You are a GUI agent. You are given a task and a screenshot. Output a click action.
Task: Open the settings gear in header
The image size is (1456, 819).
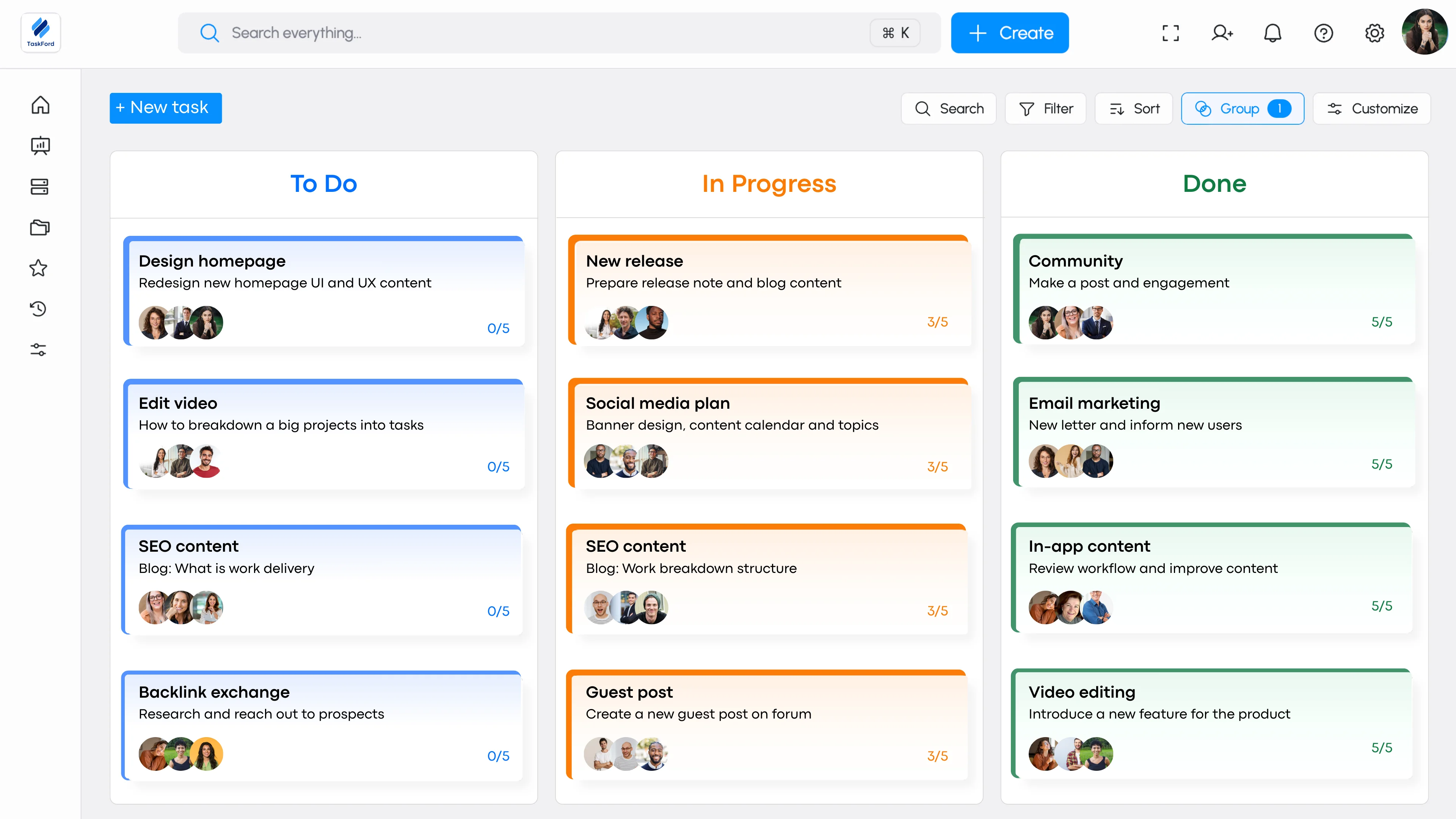(1374, 33)
